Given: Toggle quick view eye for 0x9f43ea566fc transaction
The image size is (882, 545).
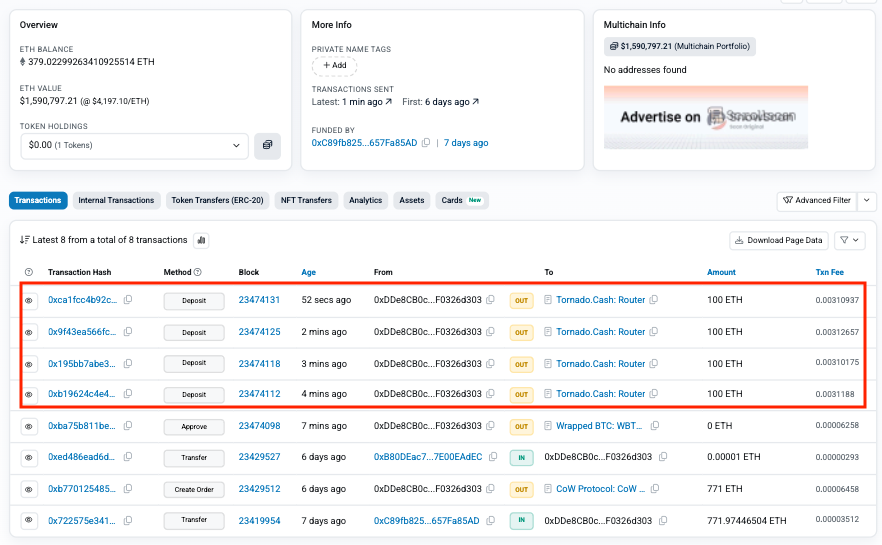Looking at the screenshot, I should [29, 332].
